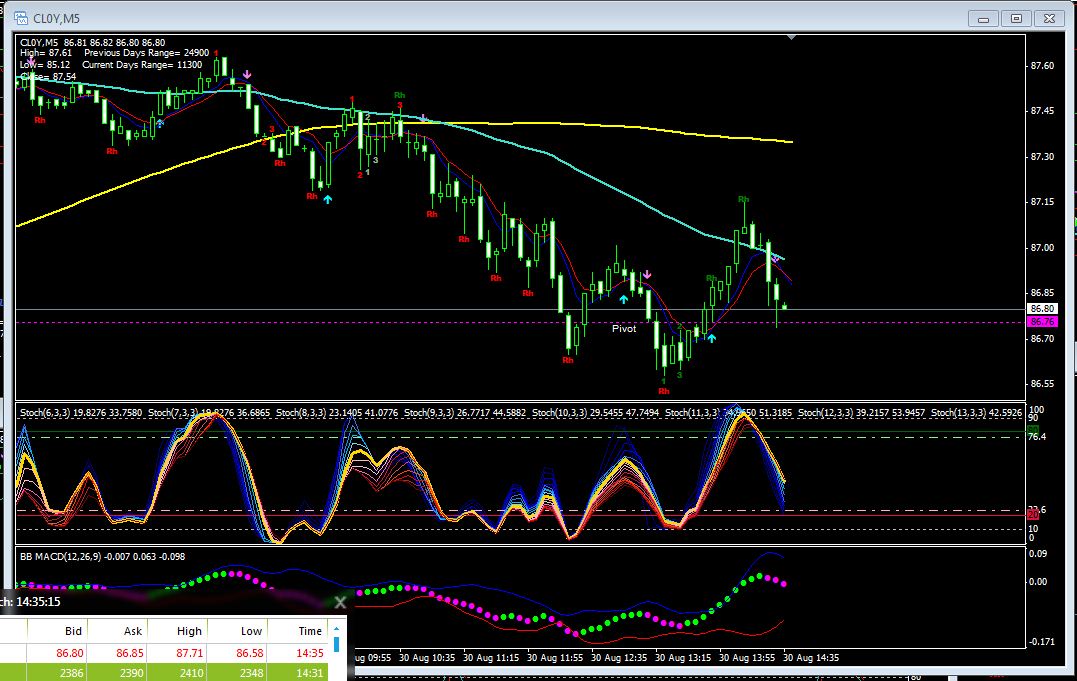The width and height of the screenshot is (1077, 681).
Task: Click the High value 87.71
Action: pyautogui.click(x=190, y=653)
